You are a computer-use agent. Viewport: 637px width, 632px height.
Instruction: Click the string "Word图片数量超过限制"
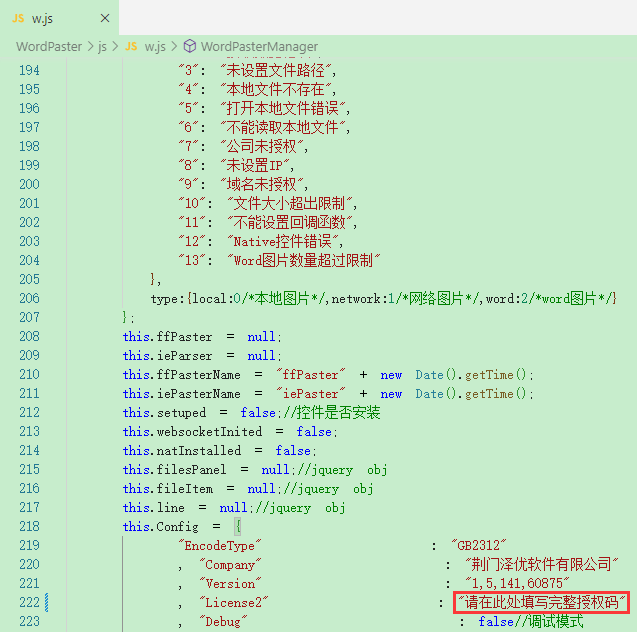[x=304, y=261]
